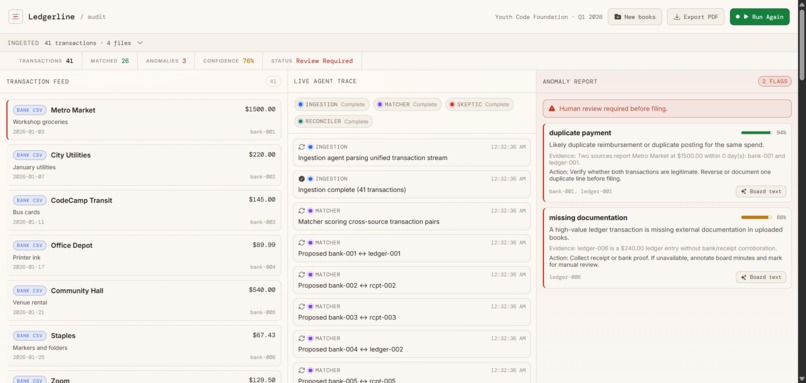Click the $540.00 amount on Community Hall
Screen dimensions: 806x383
[262, 290]
